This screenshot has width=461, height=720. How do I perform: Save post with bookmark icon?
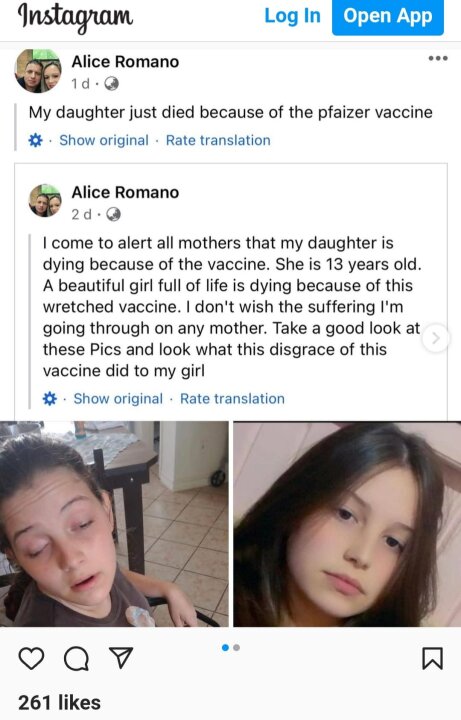[x=433, y=658]
